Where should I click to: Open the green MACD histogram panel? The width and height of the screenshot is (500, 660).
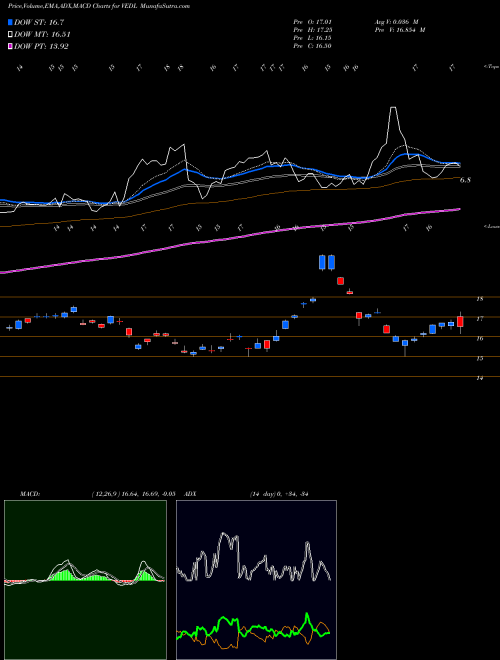85,580
